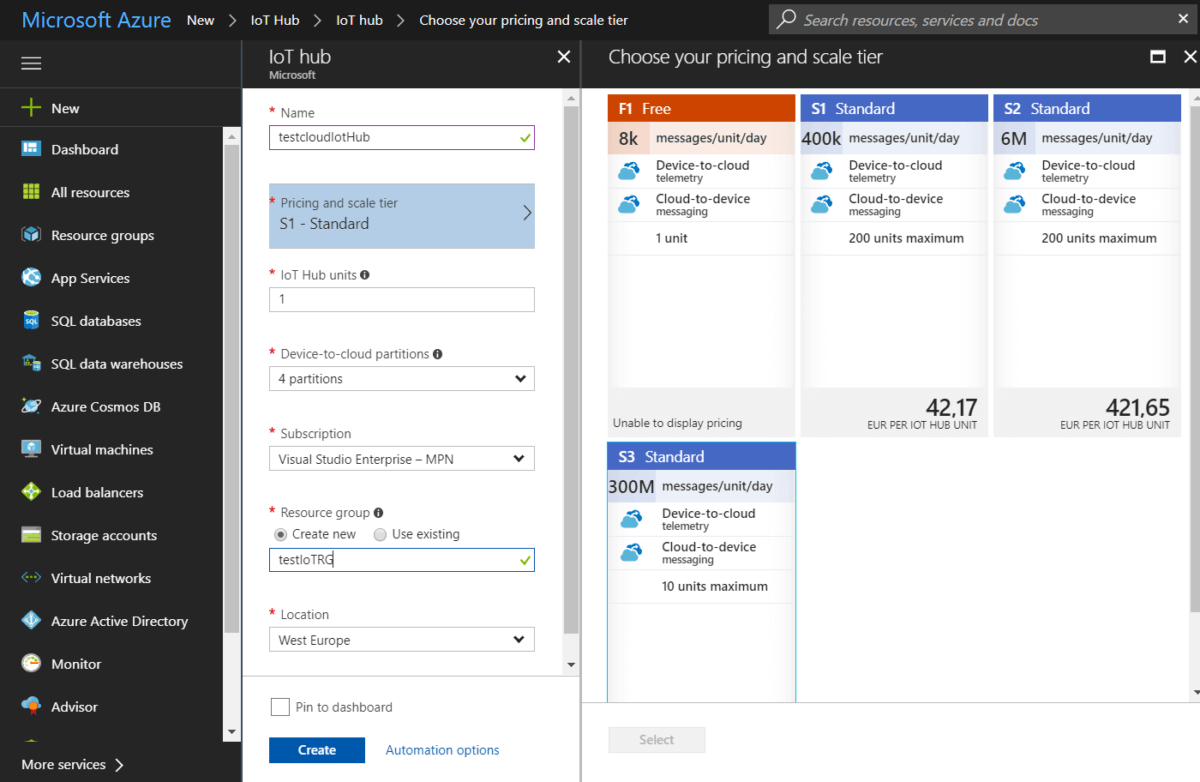Open the hamburger menu icon

31,63
